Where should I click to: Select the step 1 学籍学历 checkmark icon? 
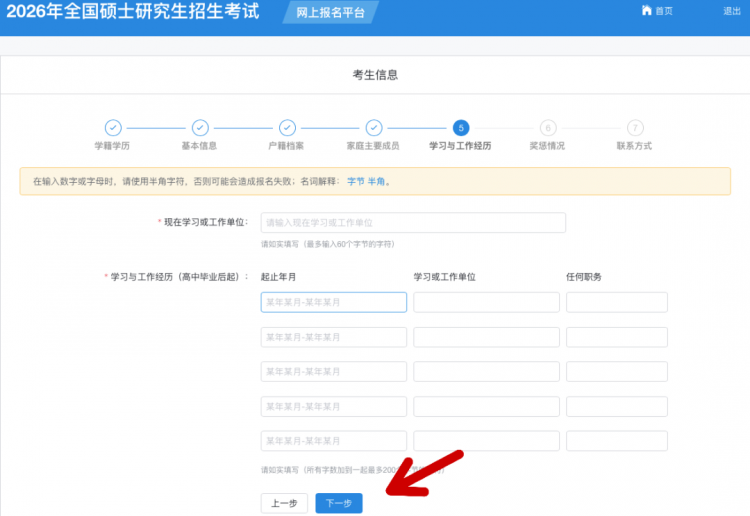tap(113, 127)
